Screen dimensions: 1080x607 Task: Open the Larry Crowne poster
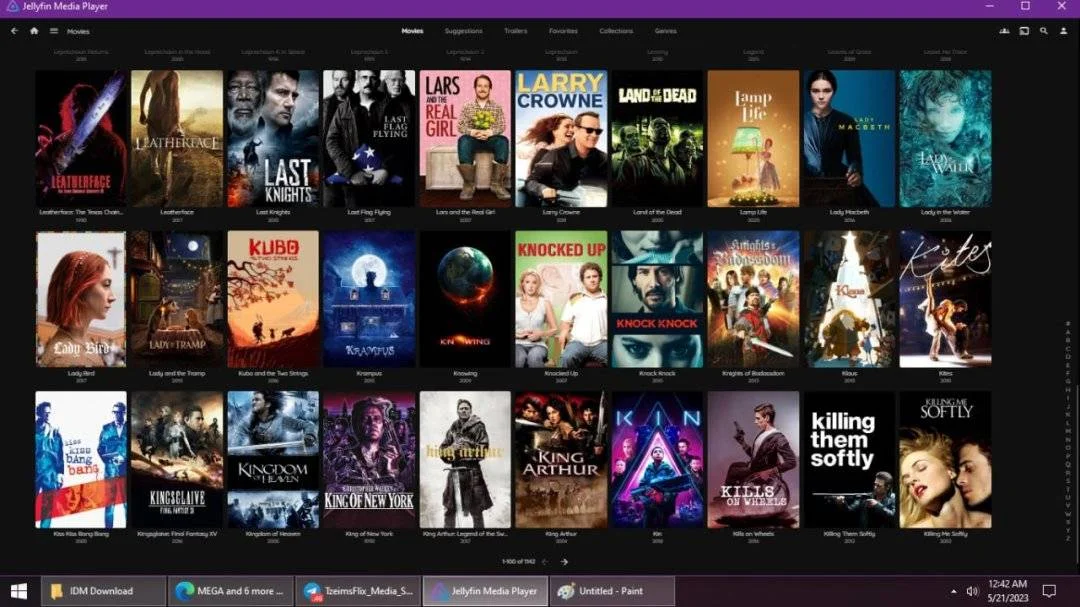pyautogui.click(x=561, y=138)
